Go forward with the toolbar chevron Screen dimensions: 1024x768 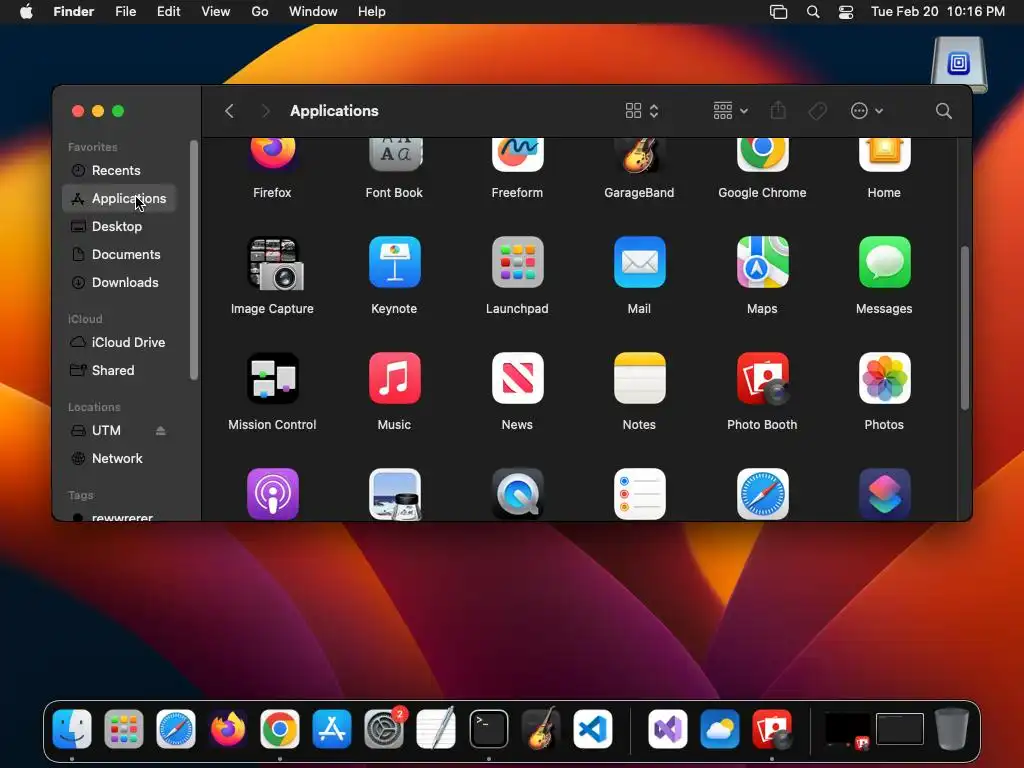(265, 111)
